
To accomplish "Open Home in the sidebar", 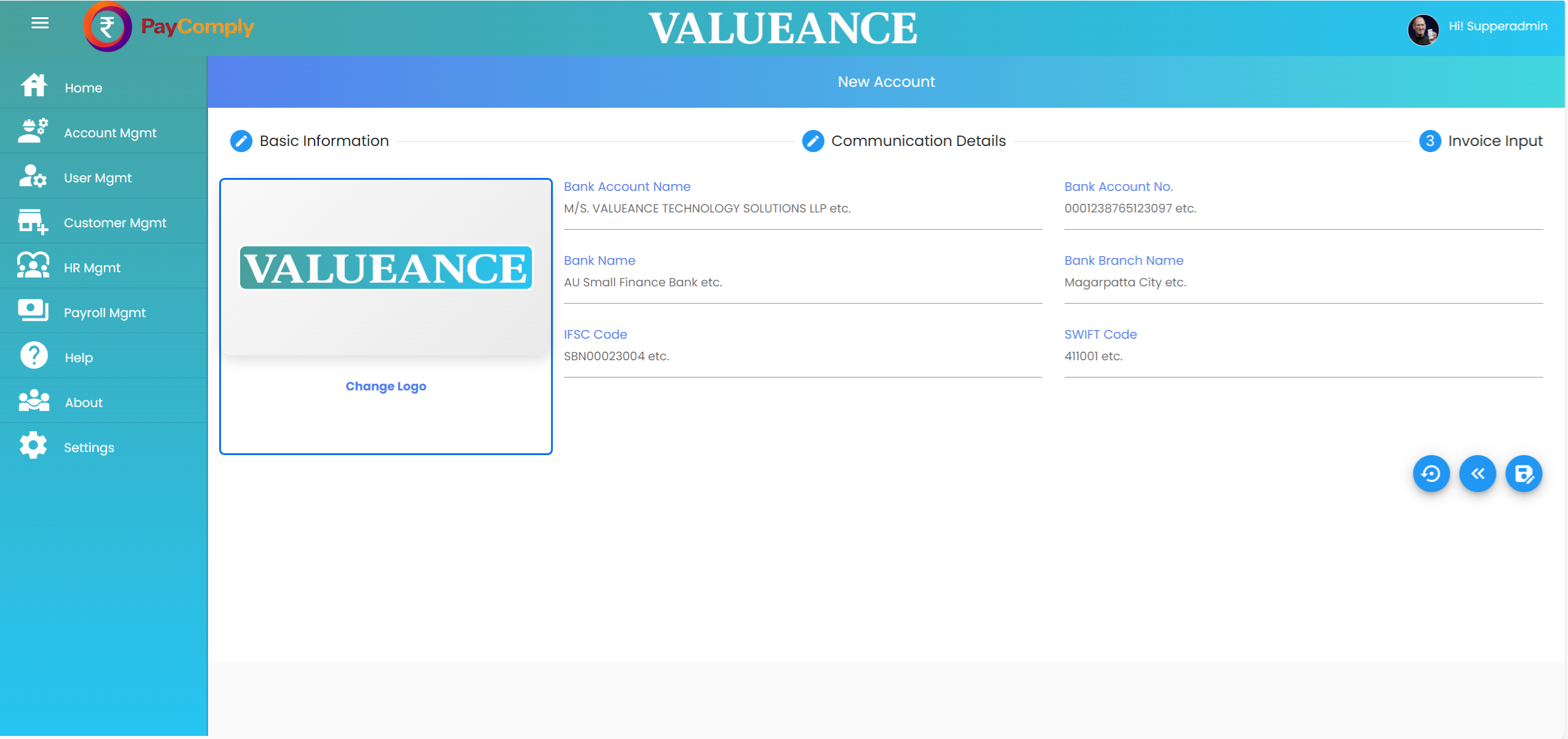I will (103, 86).
